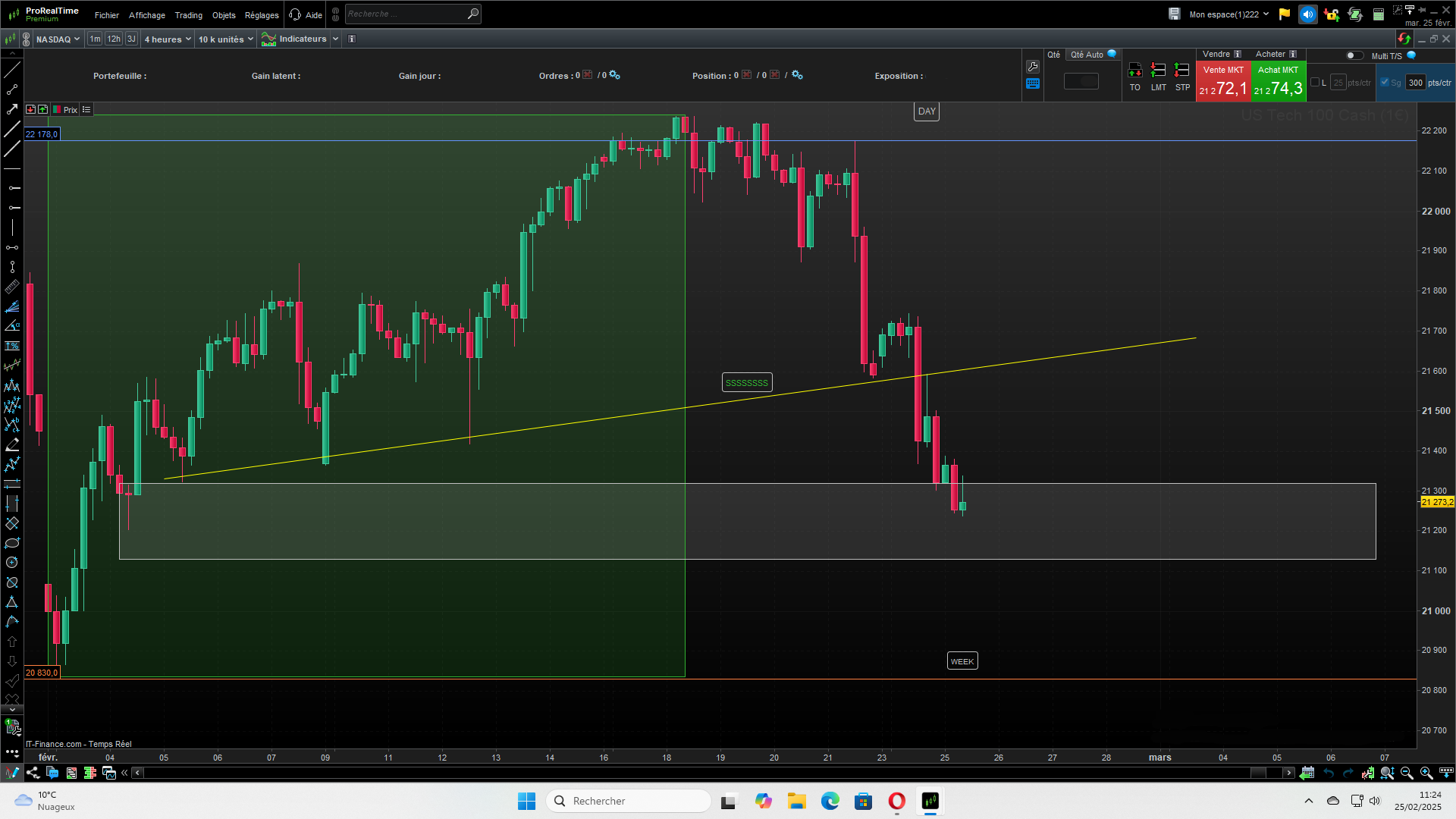Click the horizontal chart scrollbar thumb
Image resolution: width=1456 pixels, height=819 pixels.
[1258, 773]
